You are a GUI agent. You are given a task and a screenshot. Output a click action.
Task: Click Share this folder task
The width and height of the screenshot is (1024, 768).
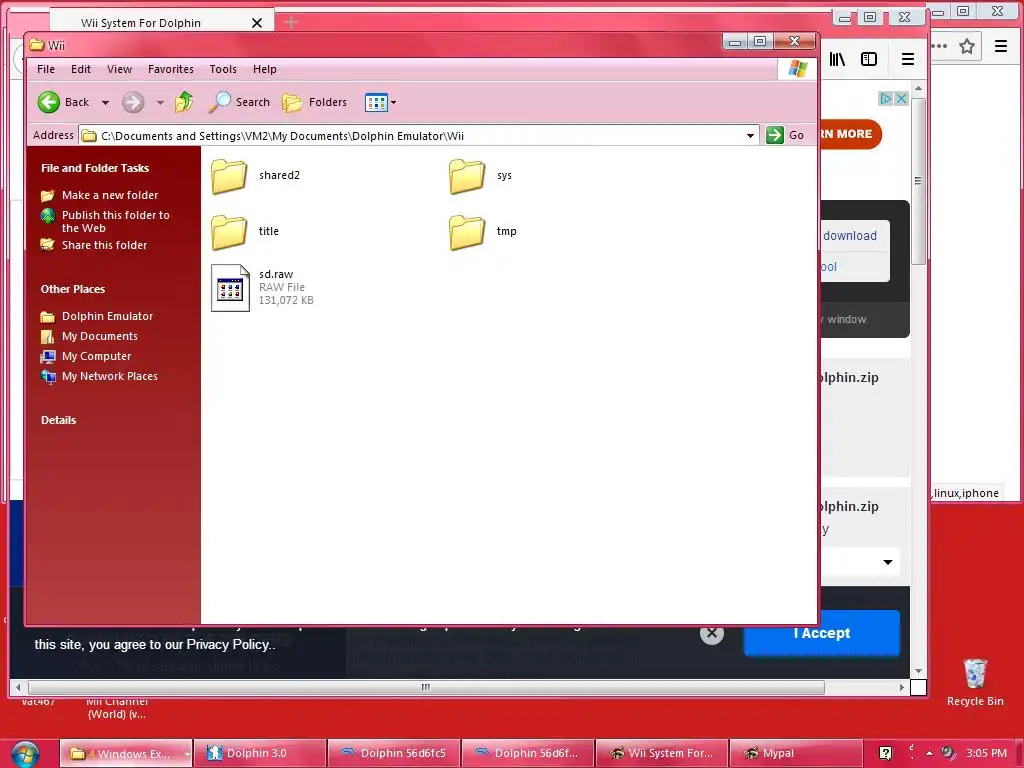104,245
